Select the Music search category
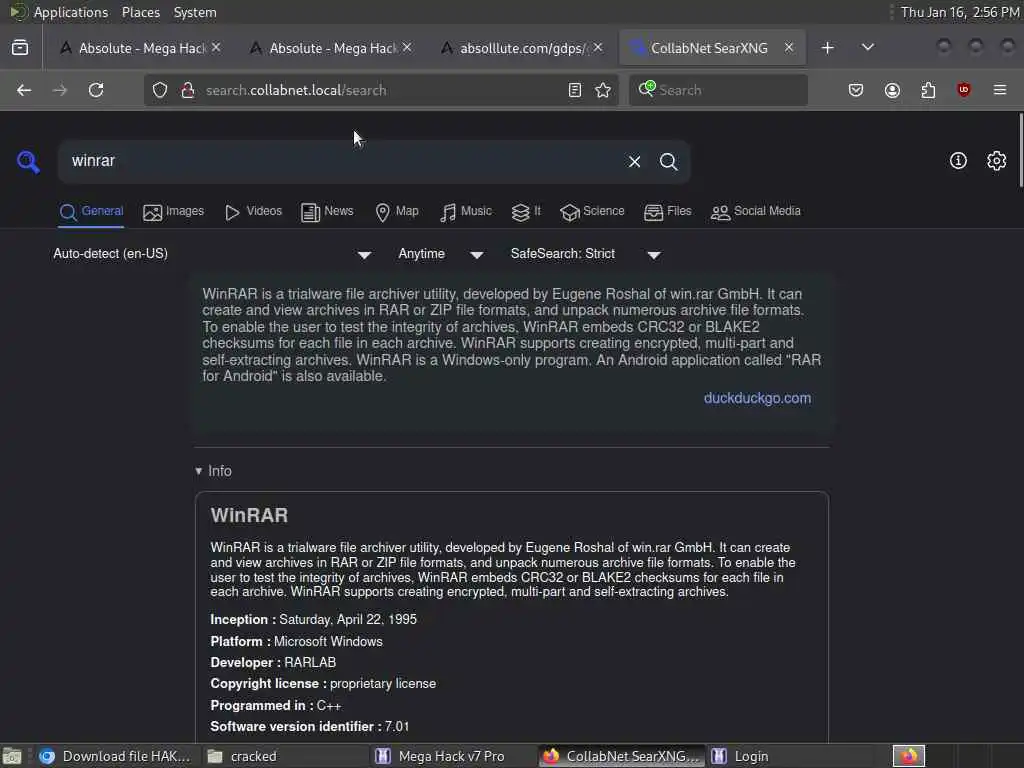1024x768 pixels. (466, 212)
